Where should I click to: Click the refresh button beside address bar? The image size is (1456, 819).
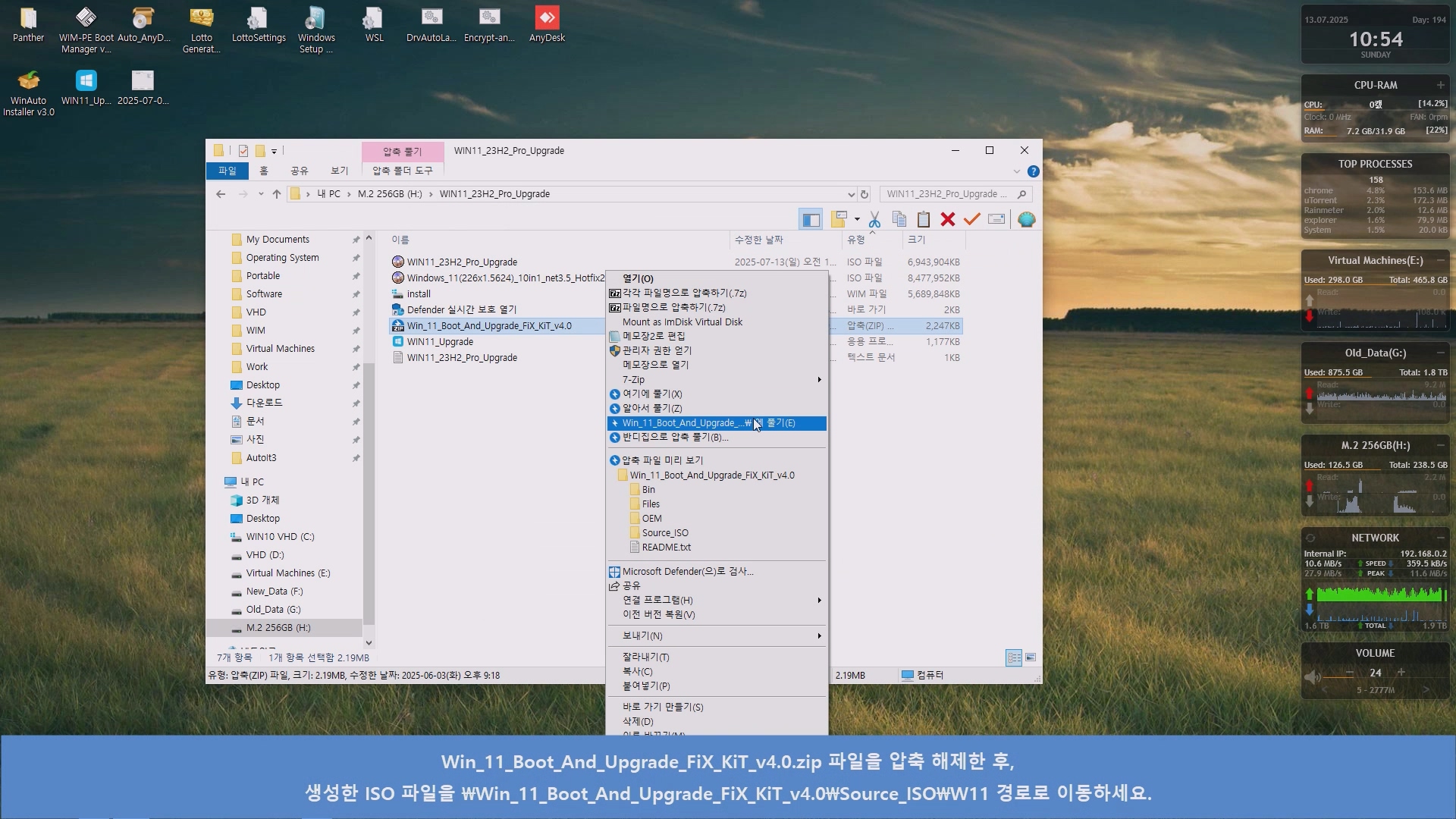[x=864, y=194]
